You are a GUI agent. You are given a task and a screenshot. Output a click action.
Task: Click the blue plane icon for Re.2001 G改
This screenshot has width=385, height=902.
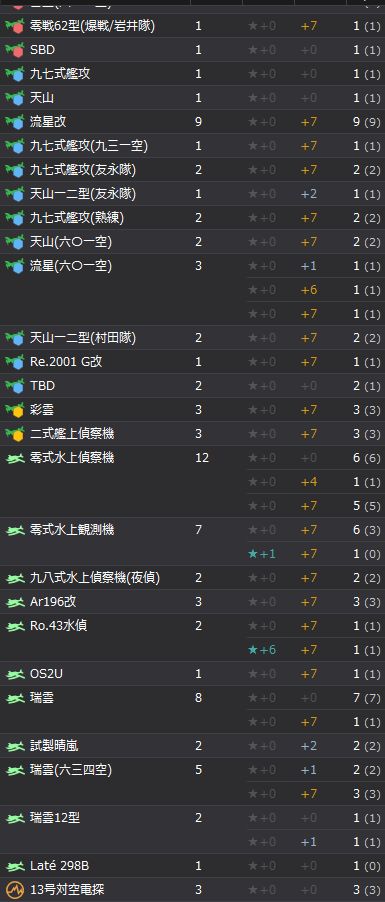pos(14,362)
